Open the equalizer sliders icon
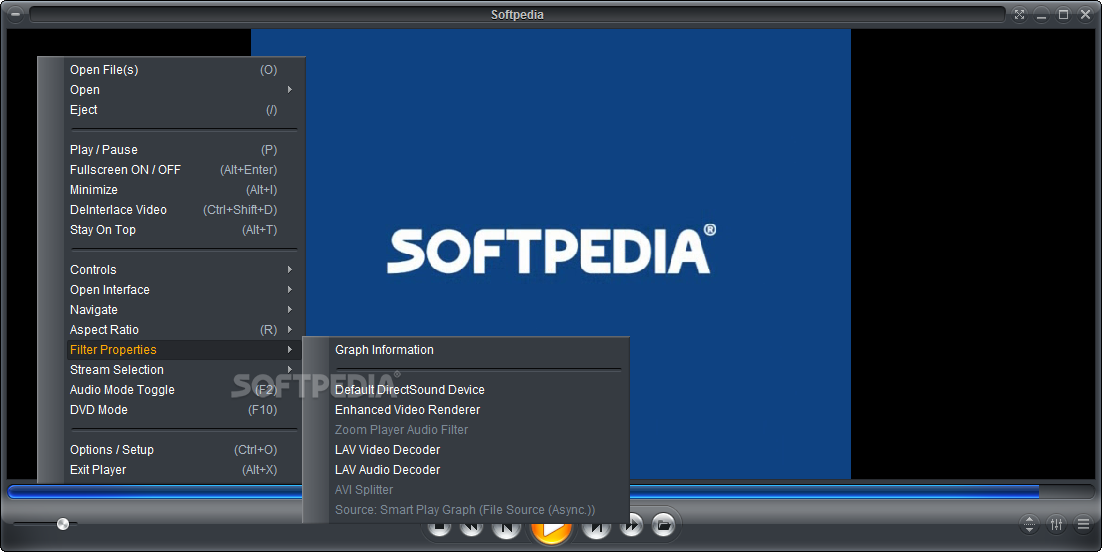The image size is (1102, 552). click(x=1056, y=525)
